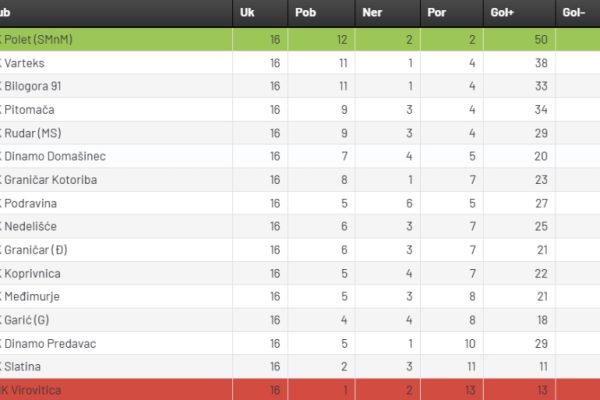Select the Bilogora 91 row
The width and height of the screenshot is (600, 400).
point(300,86)
